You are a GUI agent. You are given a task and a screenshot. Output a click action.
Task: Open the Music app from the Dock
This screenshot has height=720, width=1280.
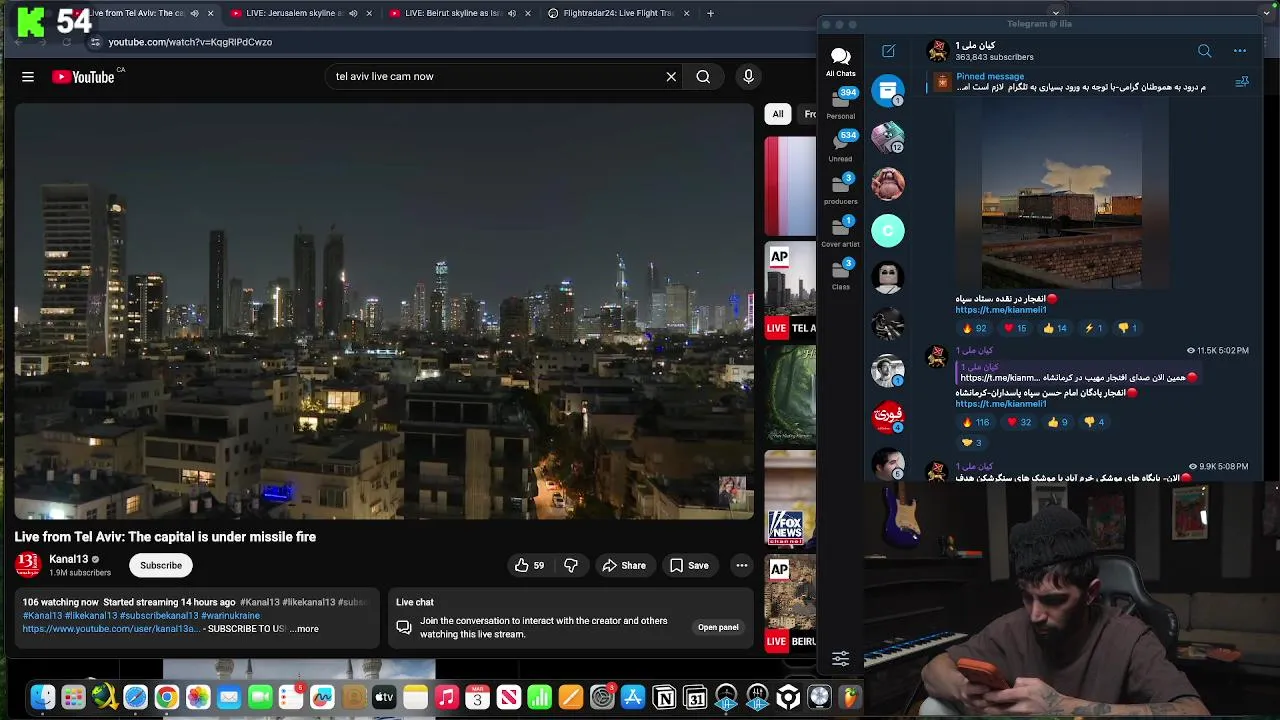446,697
